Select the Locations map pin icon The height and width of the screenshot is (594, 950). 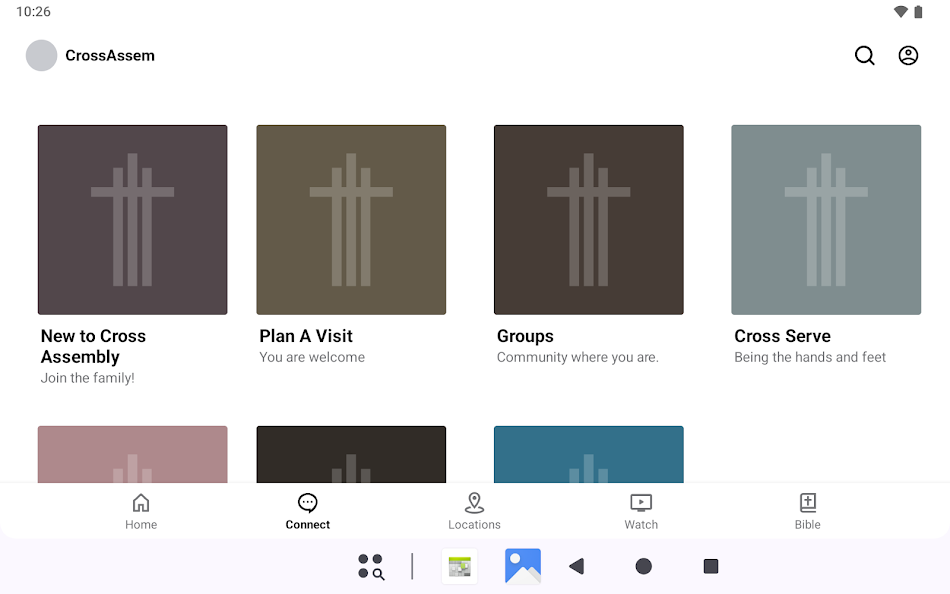[474, 503]
